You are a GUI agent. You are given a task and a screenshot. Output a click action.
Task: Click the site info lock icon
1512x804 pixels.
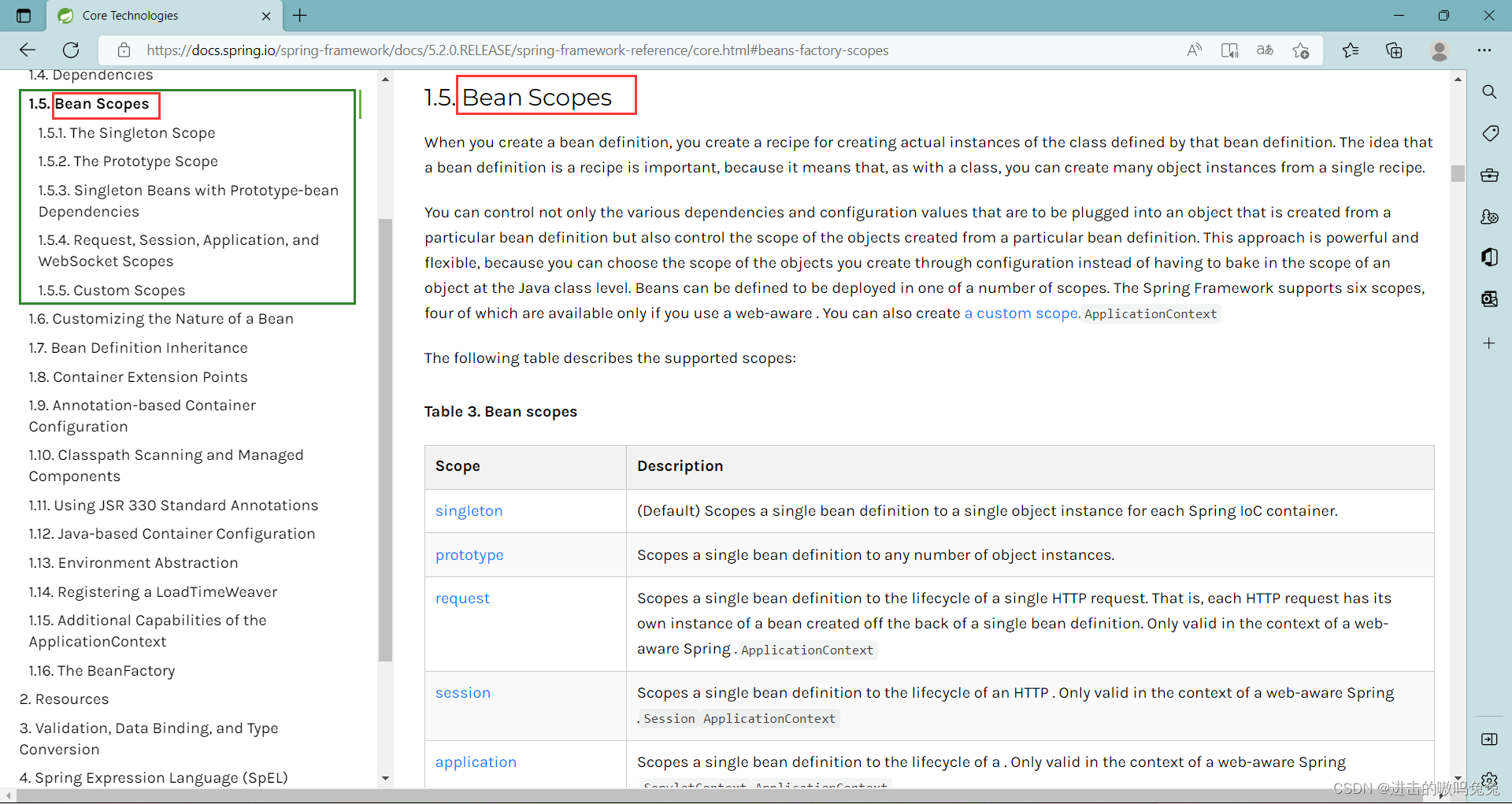124,50
